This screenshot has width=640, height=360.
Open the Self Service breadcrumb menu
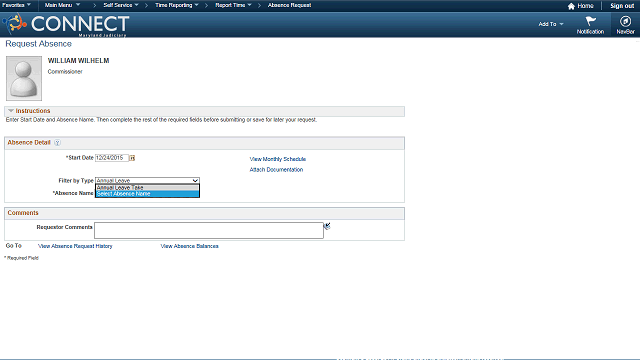click(121, 5)
